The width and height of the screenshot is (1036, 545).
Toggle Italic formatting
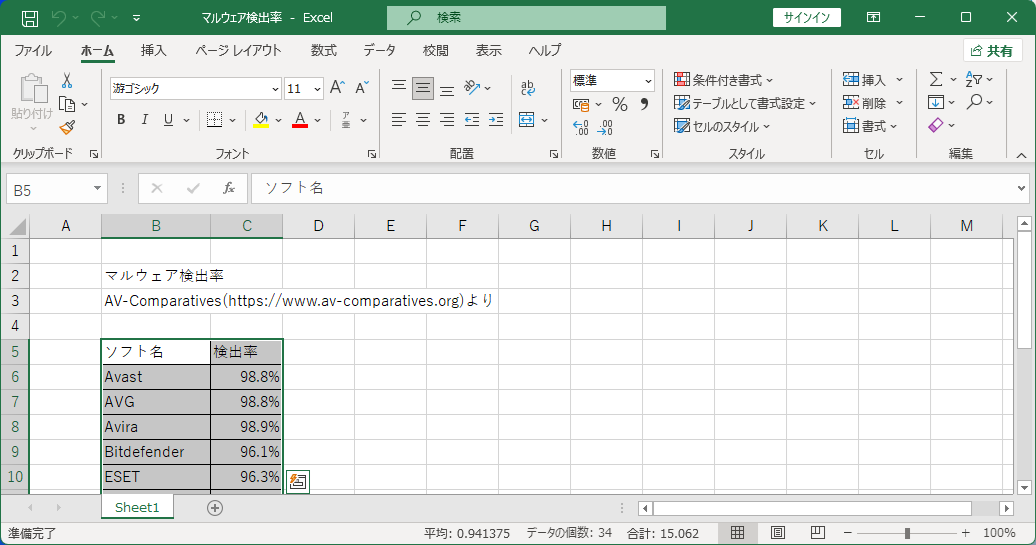pos(145,120)
